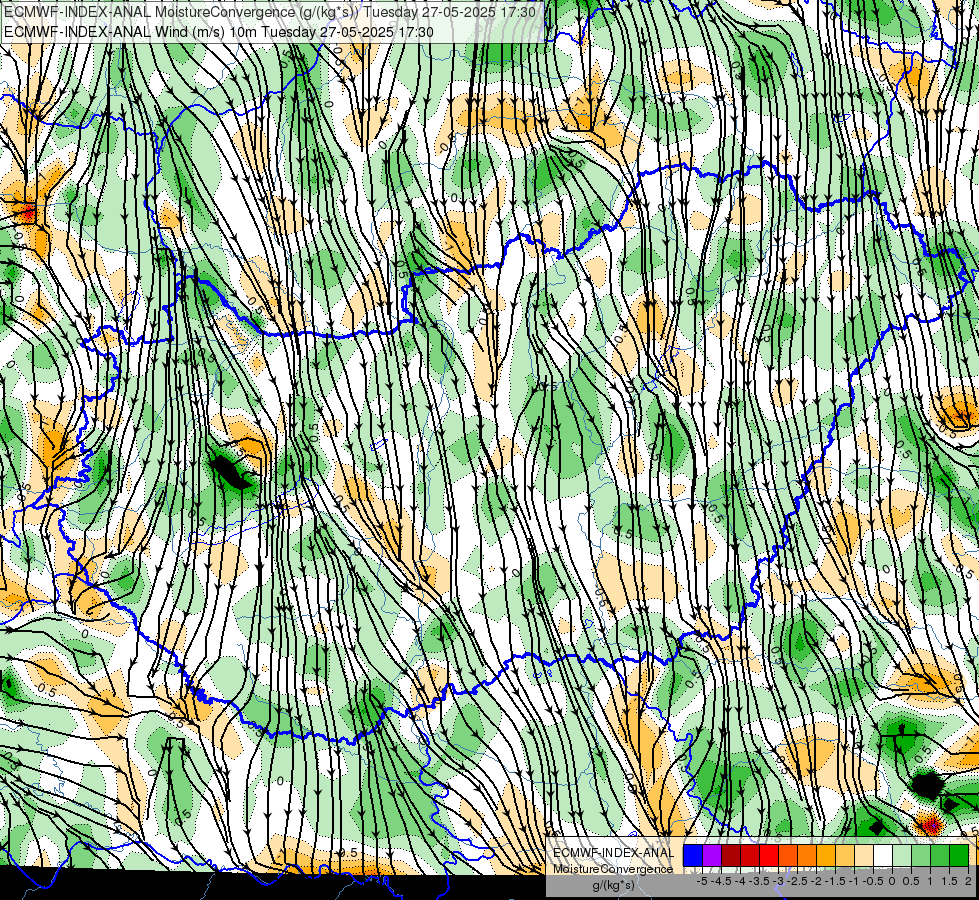The image size is (979, 900).
Task: Pick the light orange swatch between -1.5 and -1
Action: pos(845,855)
